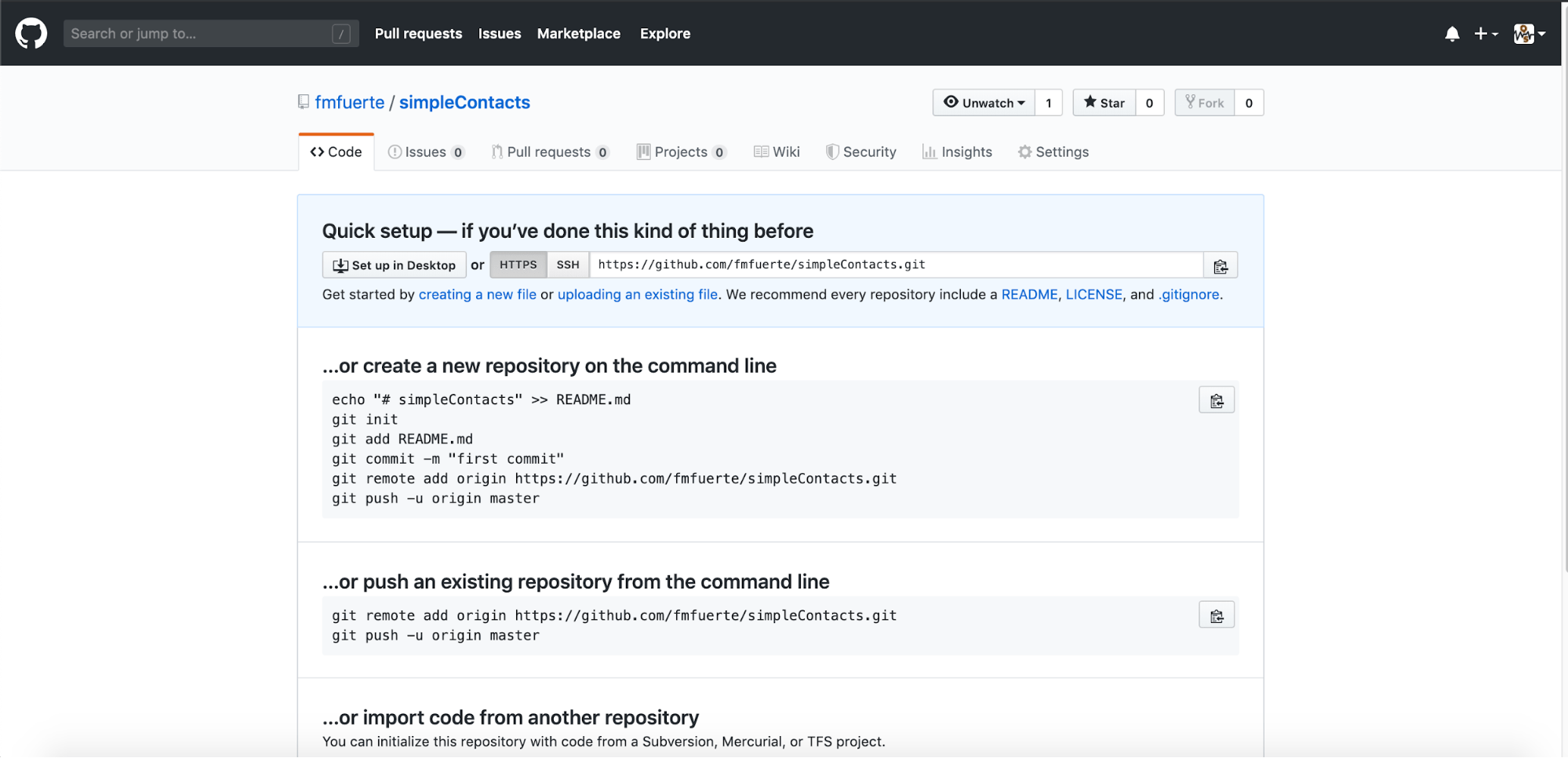Switch clone URL to SSH
The image size is (1568, 758).
[567, 264]
